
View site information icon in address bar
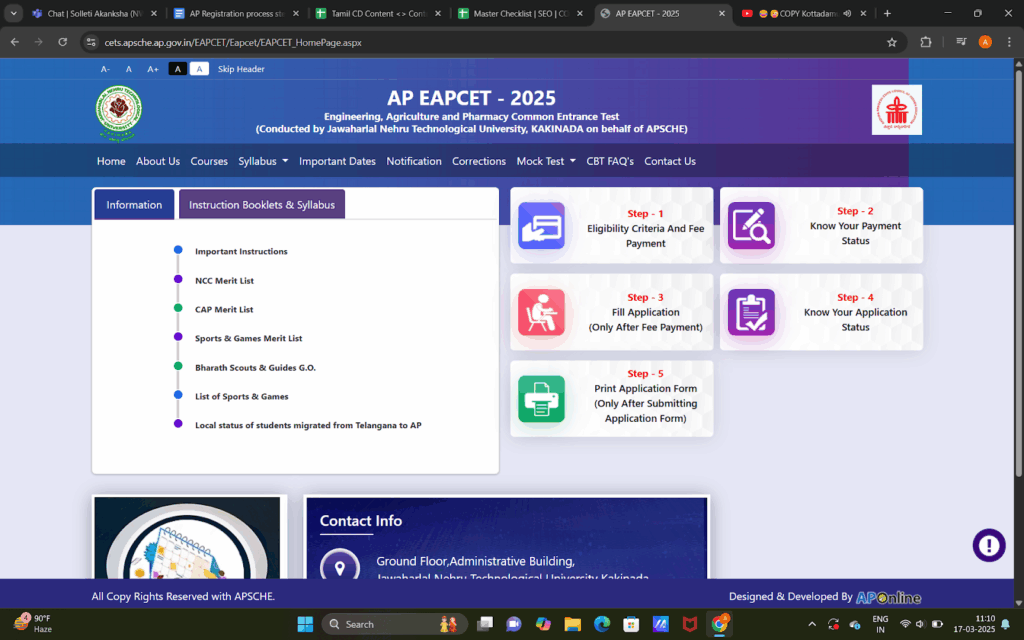(91, 42)
